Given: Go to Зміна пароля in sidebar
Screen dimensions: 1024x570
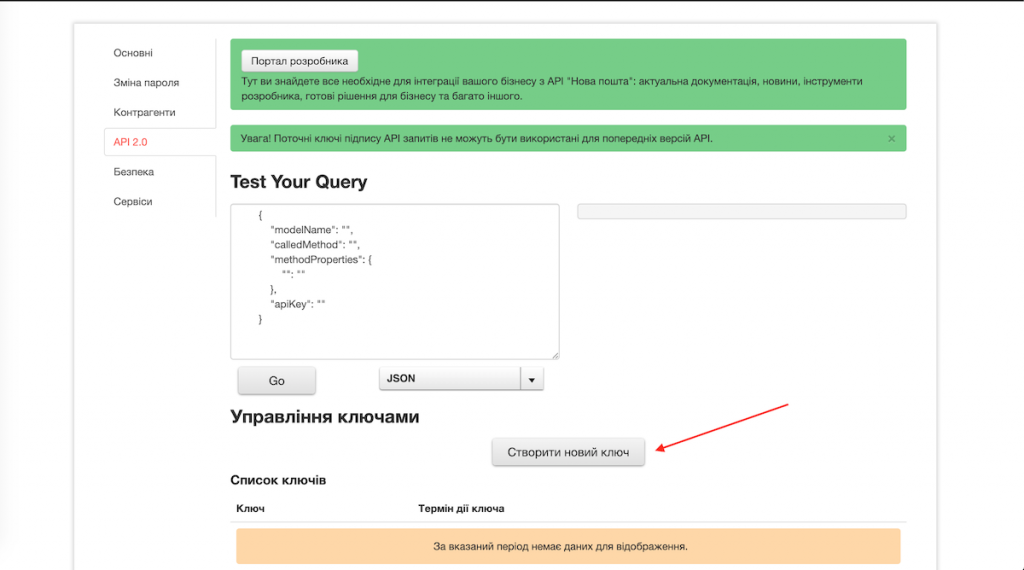Looking at the screenshot, I should (146, 83).
